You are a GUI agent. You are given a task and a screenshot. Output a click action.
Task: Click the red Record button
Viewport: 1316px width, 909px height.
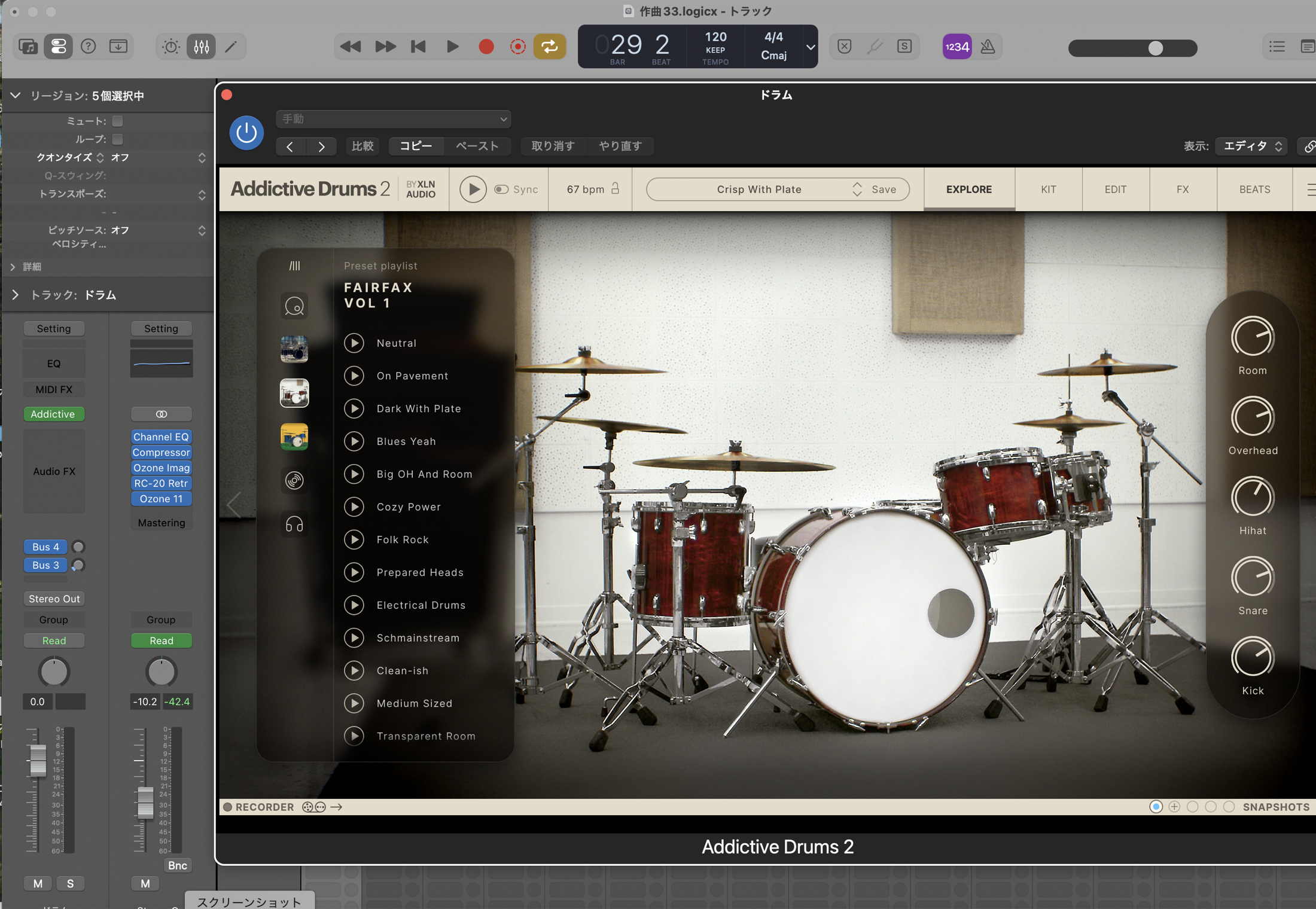point(486,47)
